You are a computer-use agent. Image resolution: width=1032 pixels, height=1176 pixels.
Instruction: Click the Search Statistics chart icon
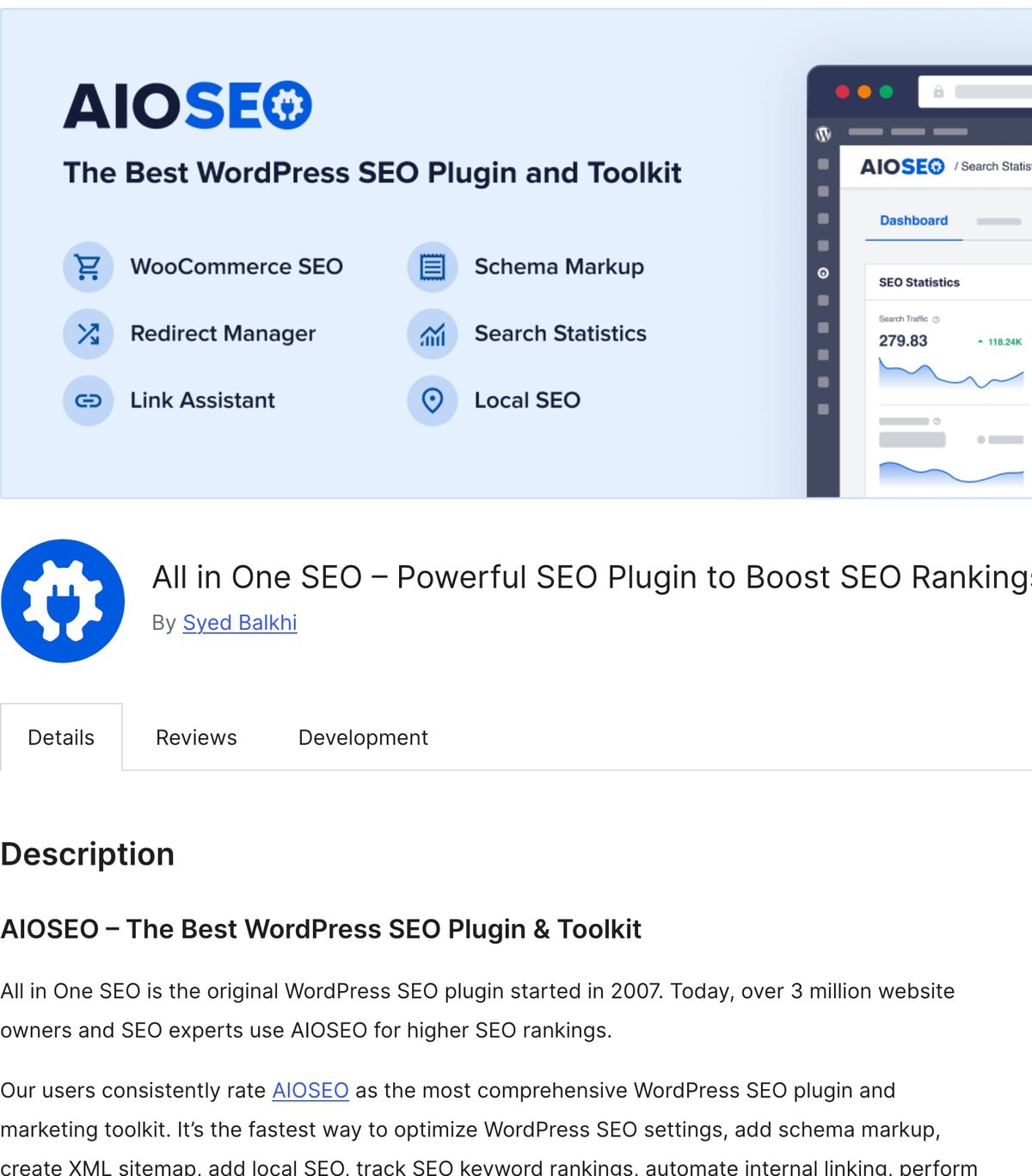pyautogui.click(x=433, y=334)
